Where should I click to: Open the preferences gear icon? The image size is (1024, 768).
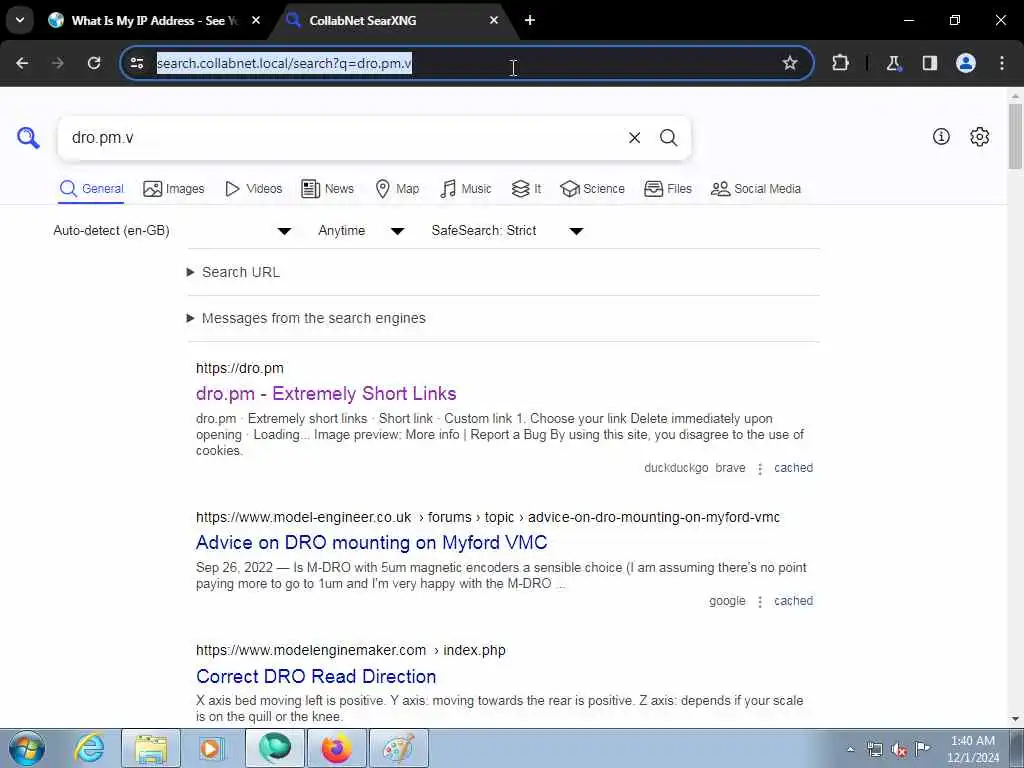click(979, 136)
